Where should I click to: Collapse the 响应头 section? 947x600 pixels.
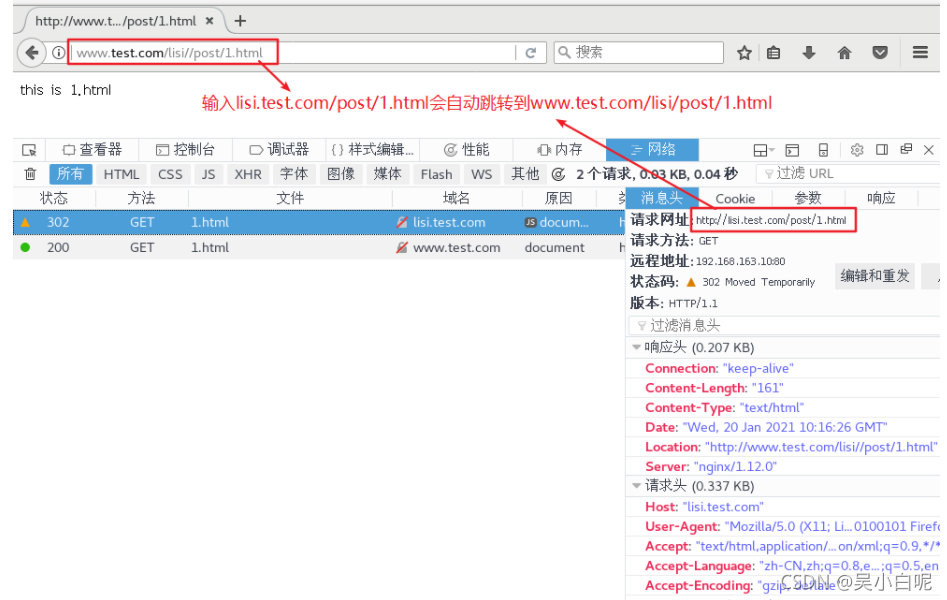pyautogui.click(x=636, y=347)
